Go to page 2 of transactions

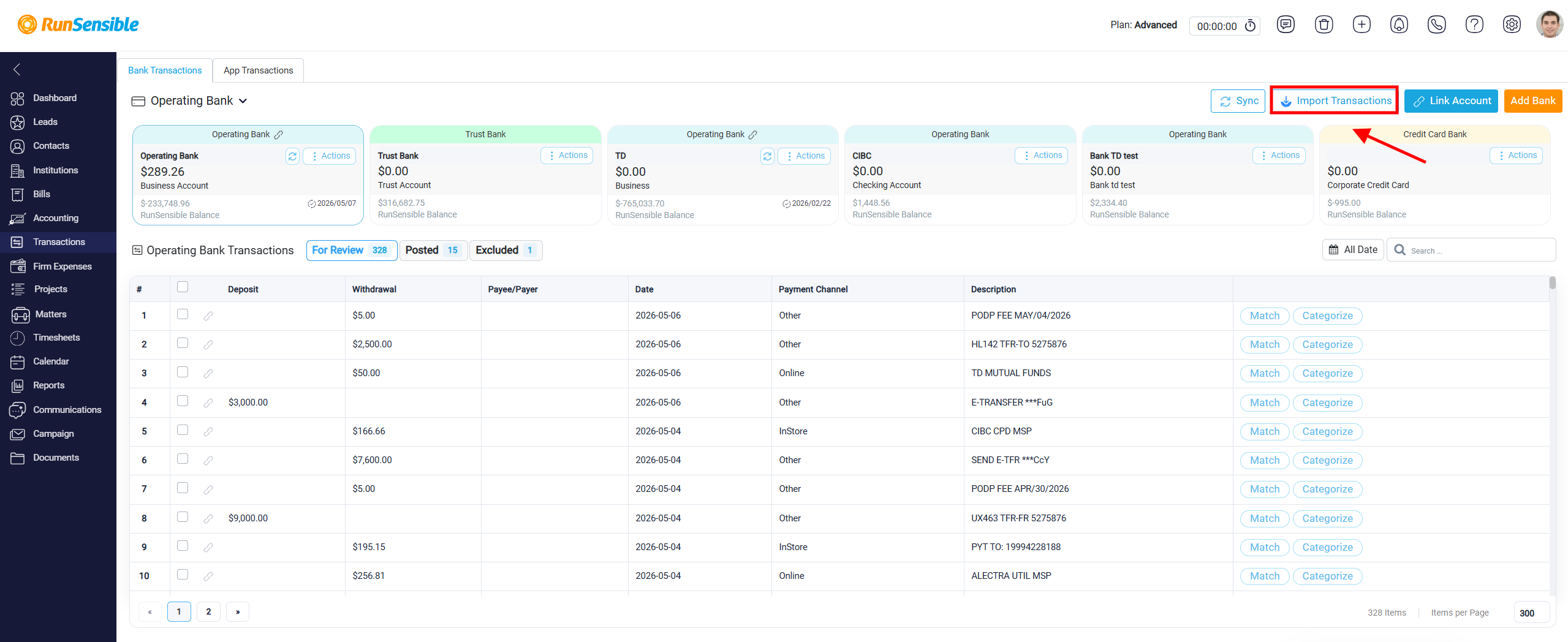[208, 612]
